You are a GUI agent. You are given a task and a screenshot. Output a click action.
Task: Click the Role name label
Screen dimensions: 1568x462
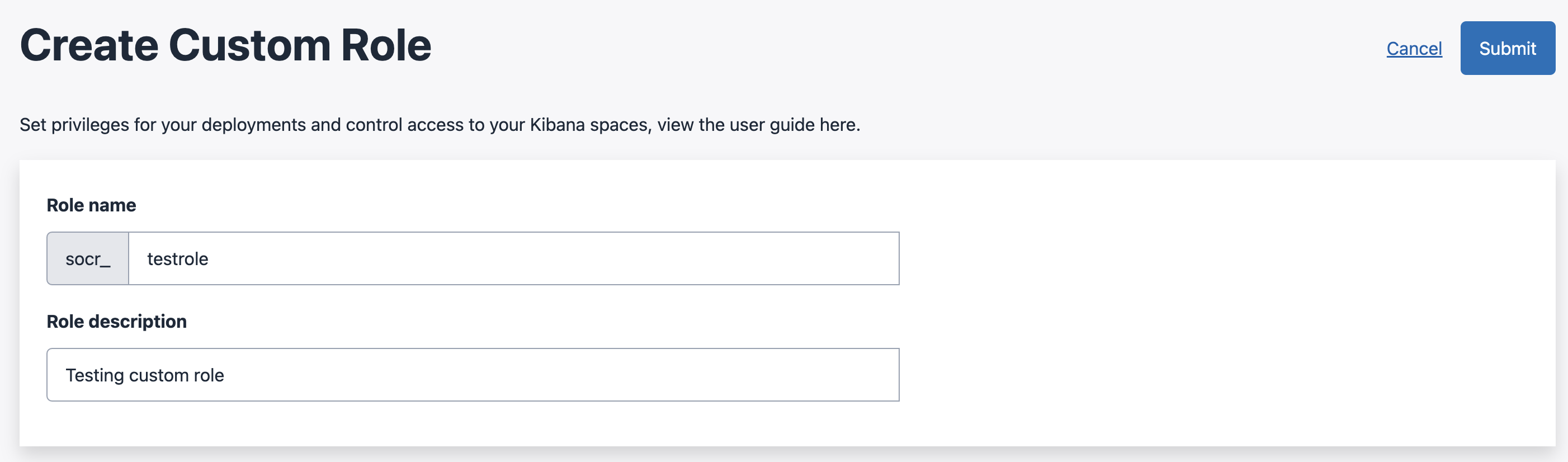coord(91,205)
